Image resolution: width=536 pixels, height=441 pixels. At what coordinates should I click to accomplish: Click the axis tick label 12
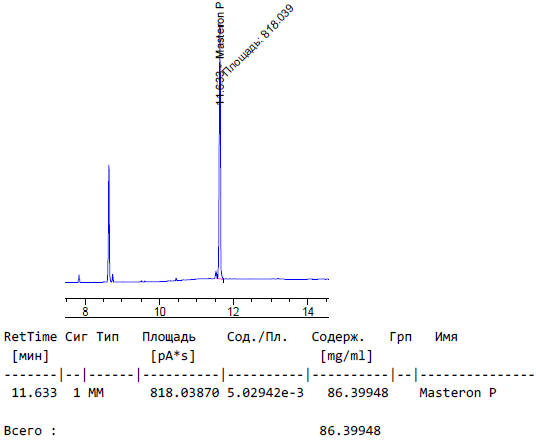233,311
